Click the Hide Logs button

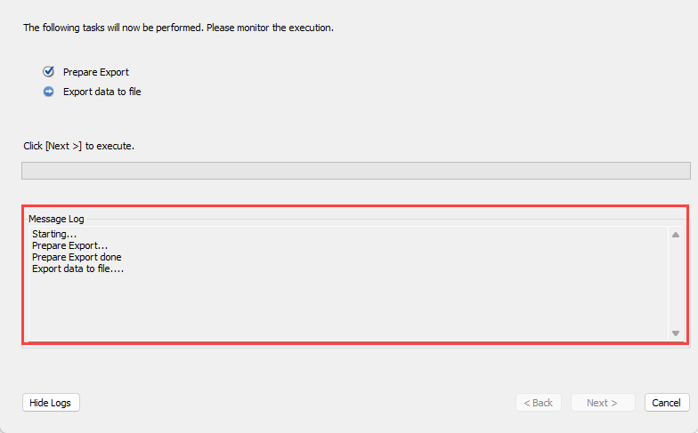[x=51, y=402]
